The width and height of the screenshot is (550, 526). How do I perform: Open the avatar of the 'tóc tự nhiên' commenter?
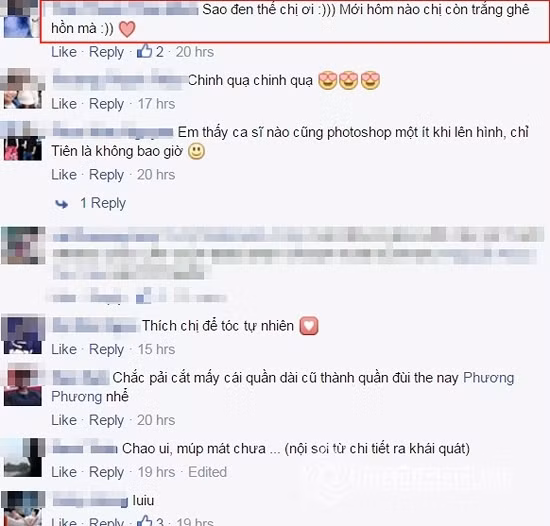click(x=23, y=334)
